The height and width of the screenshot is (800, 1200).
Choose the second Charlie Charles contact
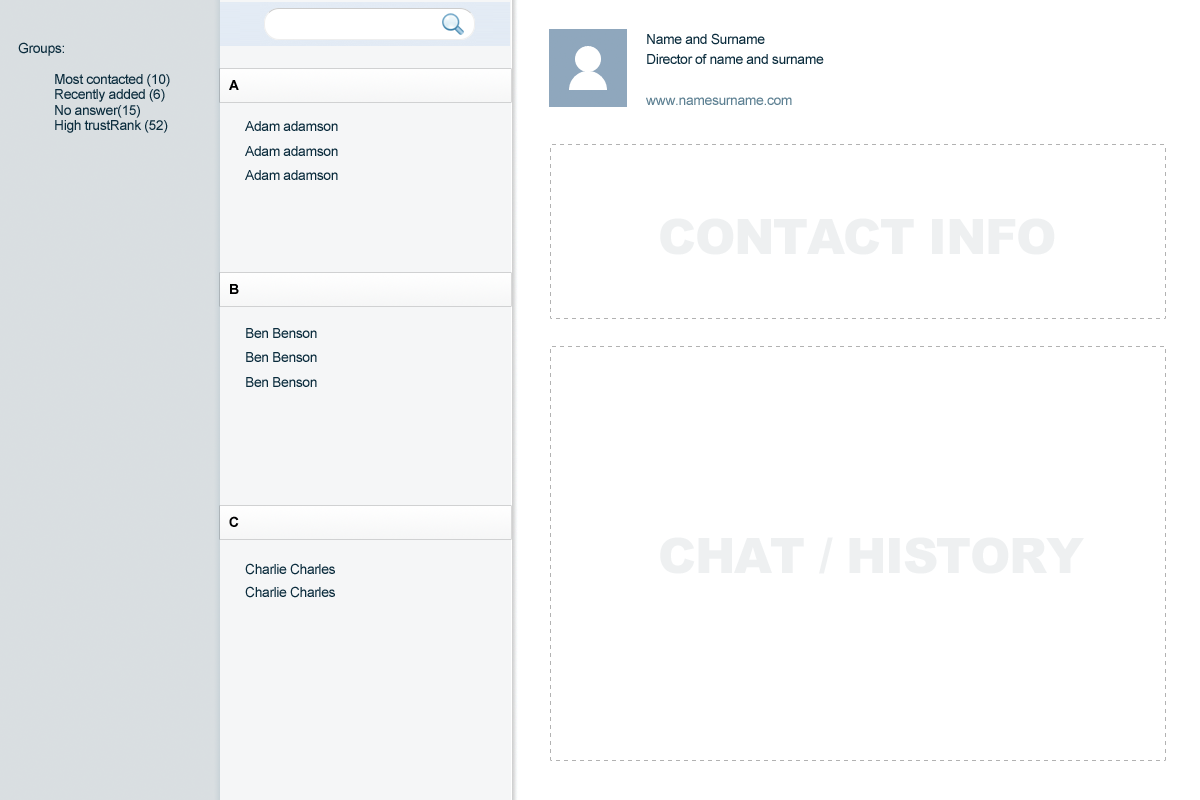pos(290,592)
